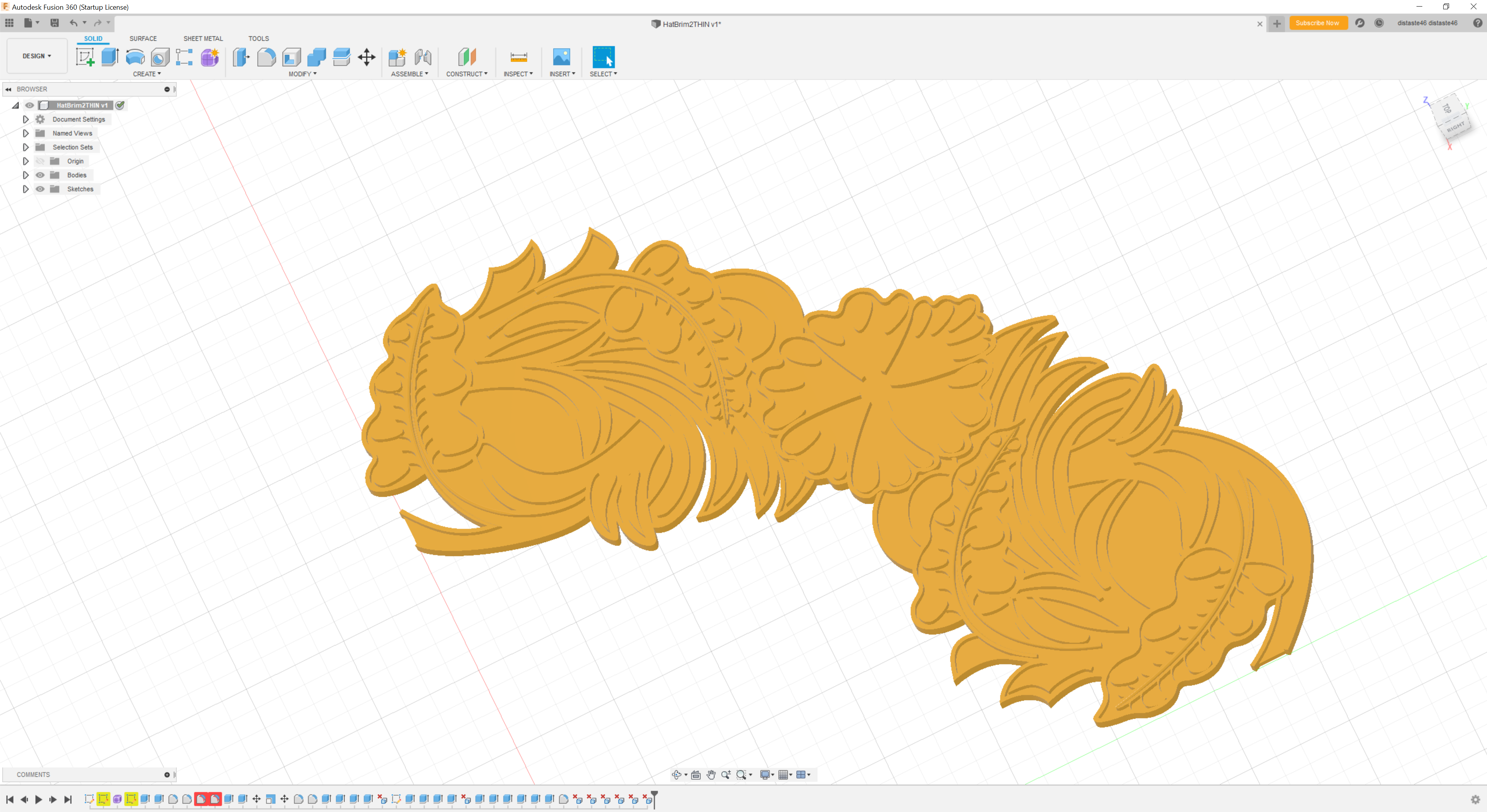Switch to the SOLID tab
The height and width of the screenshot is (812, 1487).
[x=93, y=39]
